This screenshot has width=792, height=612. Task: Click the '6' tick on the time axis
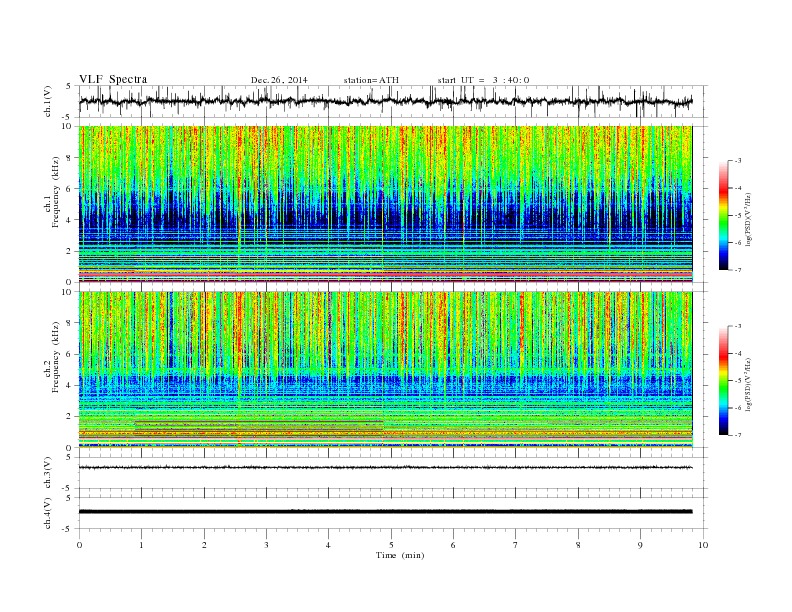[453, 545]
